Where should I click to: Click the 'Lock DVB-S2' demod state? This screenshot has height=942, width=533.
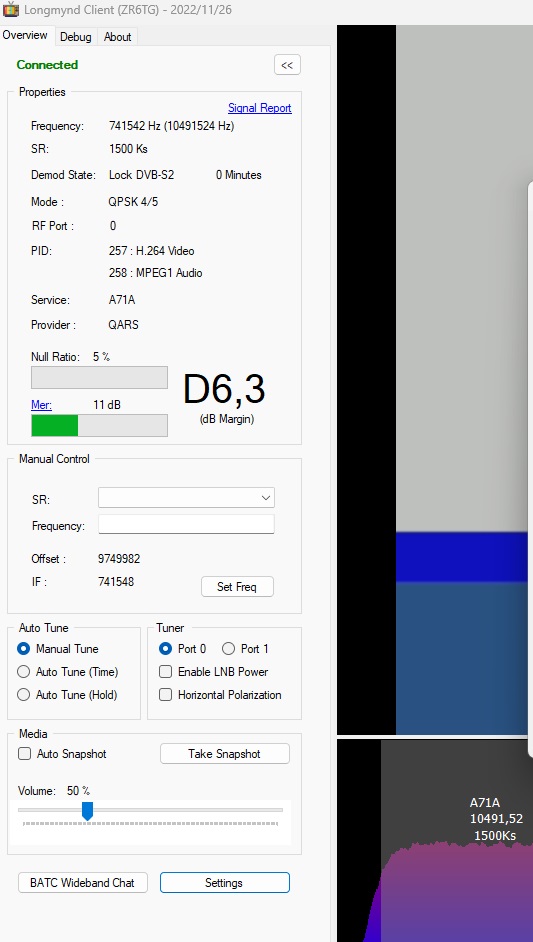[x=141, y=175]
